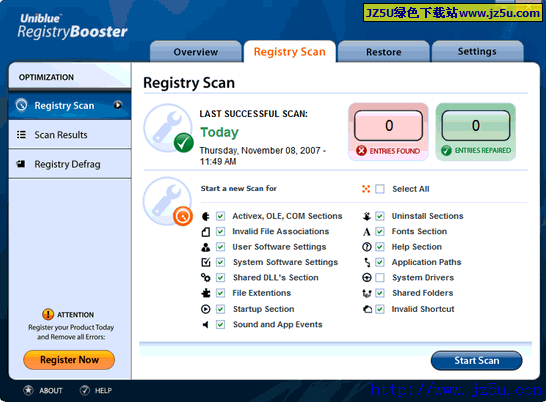Toggle System Software Settings checkbox
The width and height of the screenshot is (546, 402).
pyautogui.click(x=220, y=262)
